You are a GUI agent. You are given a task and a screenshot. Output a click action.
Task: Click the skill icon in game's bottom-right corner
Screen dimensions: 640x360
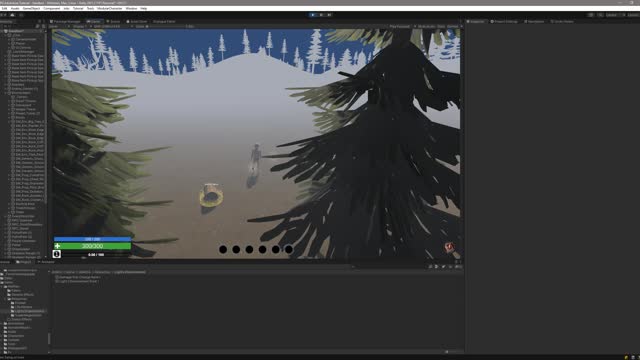coord(449,247)
